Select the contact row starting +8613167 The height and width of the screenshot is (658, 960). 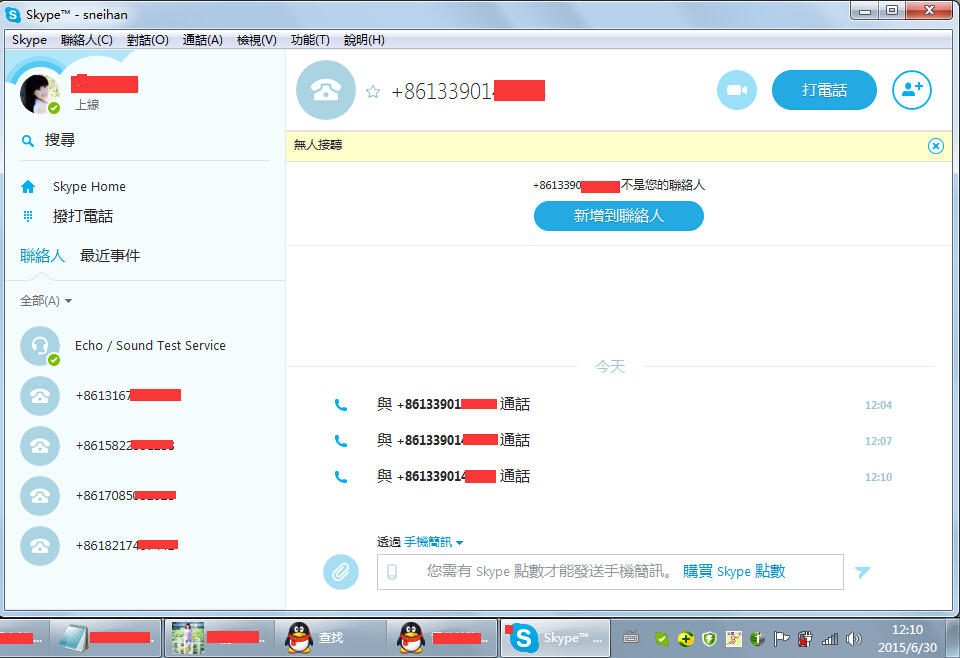click(144, 396)
